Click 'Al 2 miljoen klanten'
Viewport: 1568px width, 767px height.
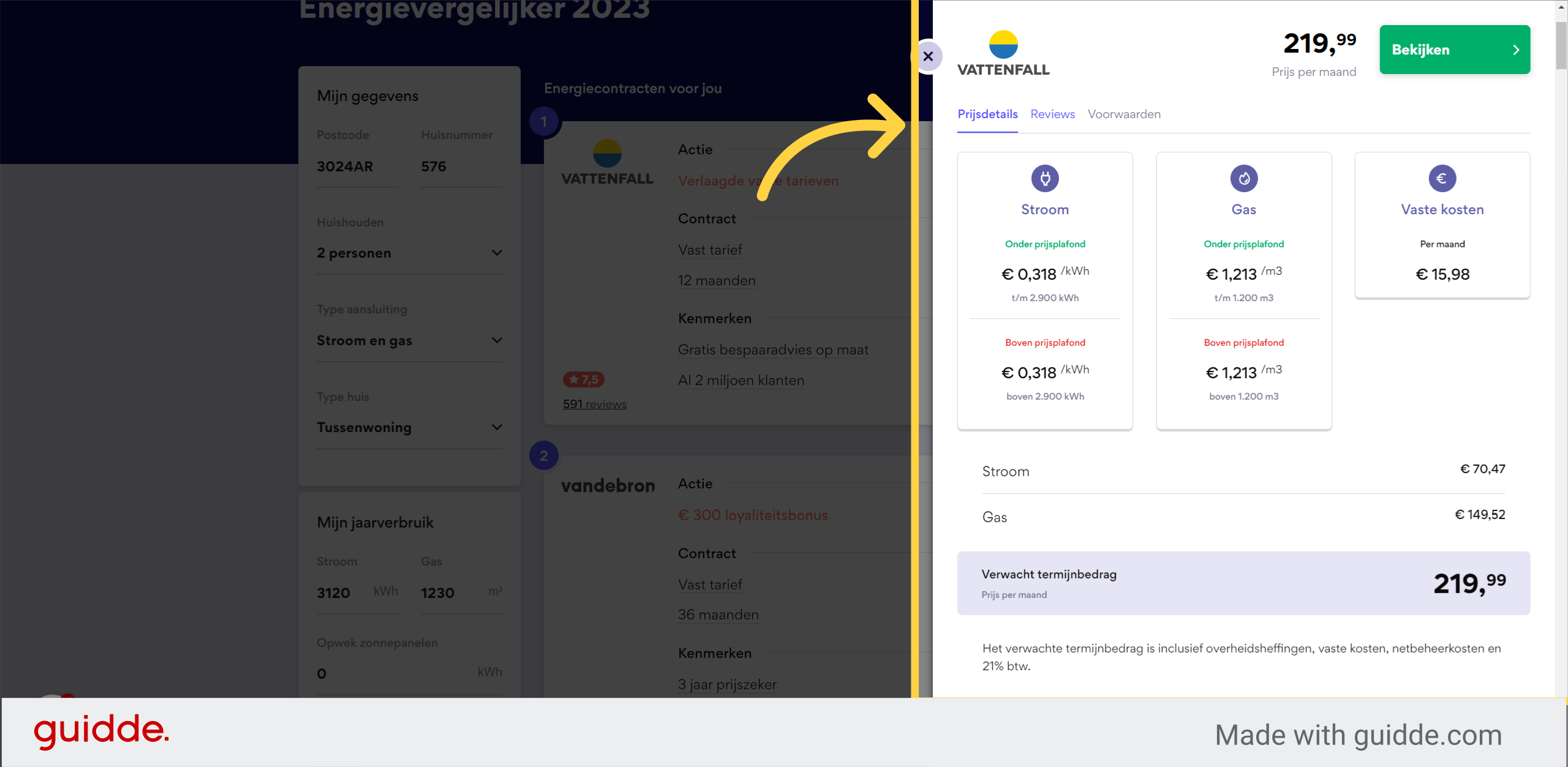tap(741, 380)
